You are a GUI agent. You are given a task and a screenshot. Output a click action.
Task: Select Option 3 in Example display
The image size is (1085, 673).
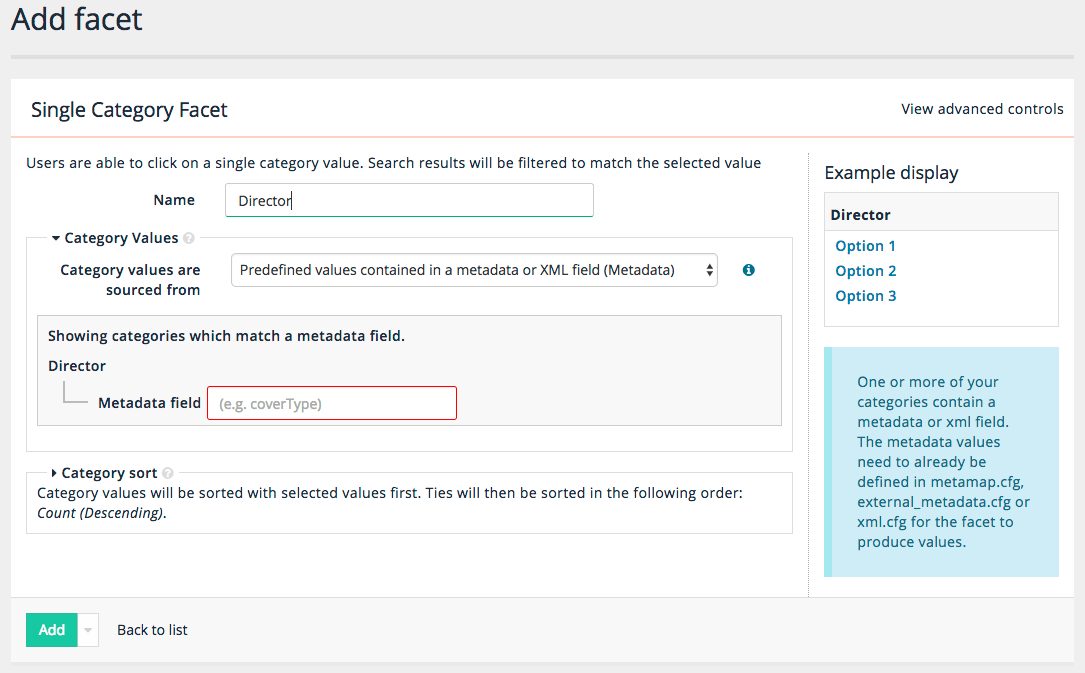point(865,296)
